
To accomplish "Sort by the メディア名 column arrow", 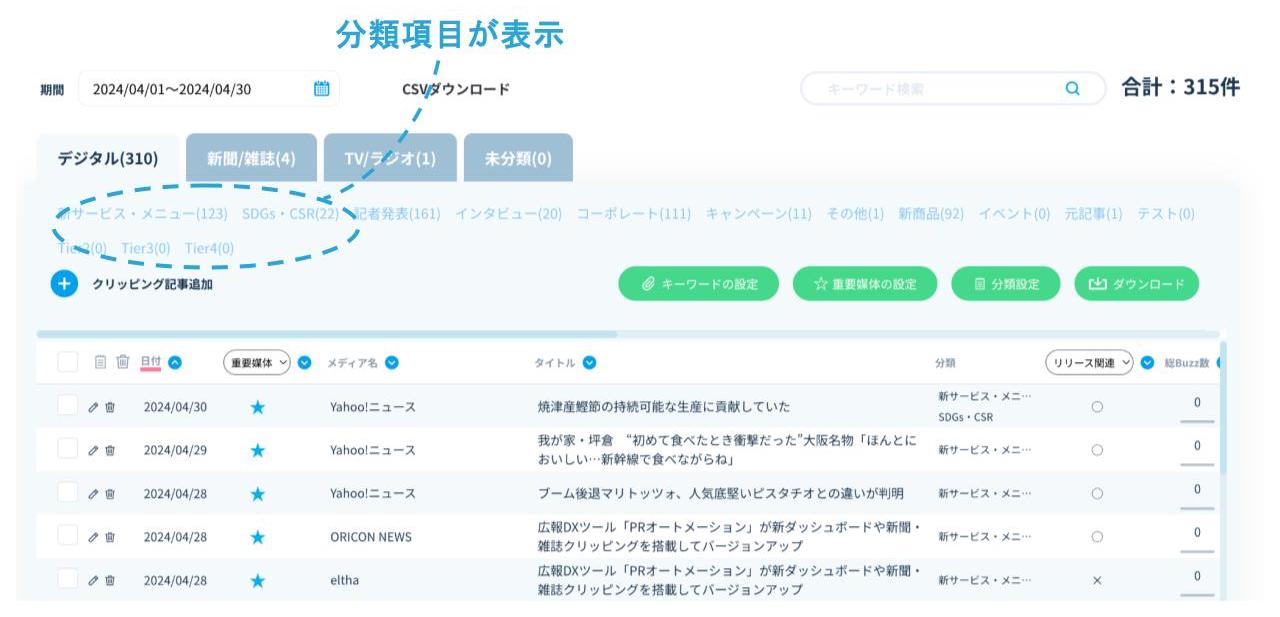I will [x=392, y=363].
